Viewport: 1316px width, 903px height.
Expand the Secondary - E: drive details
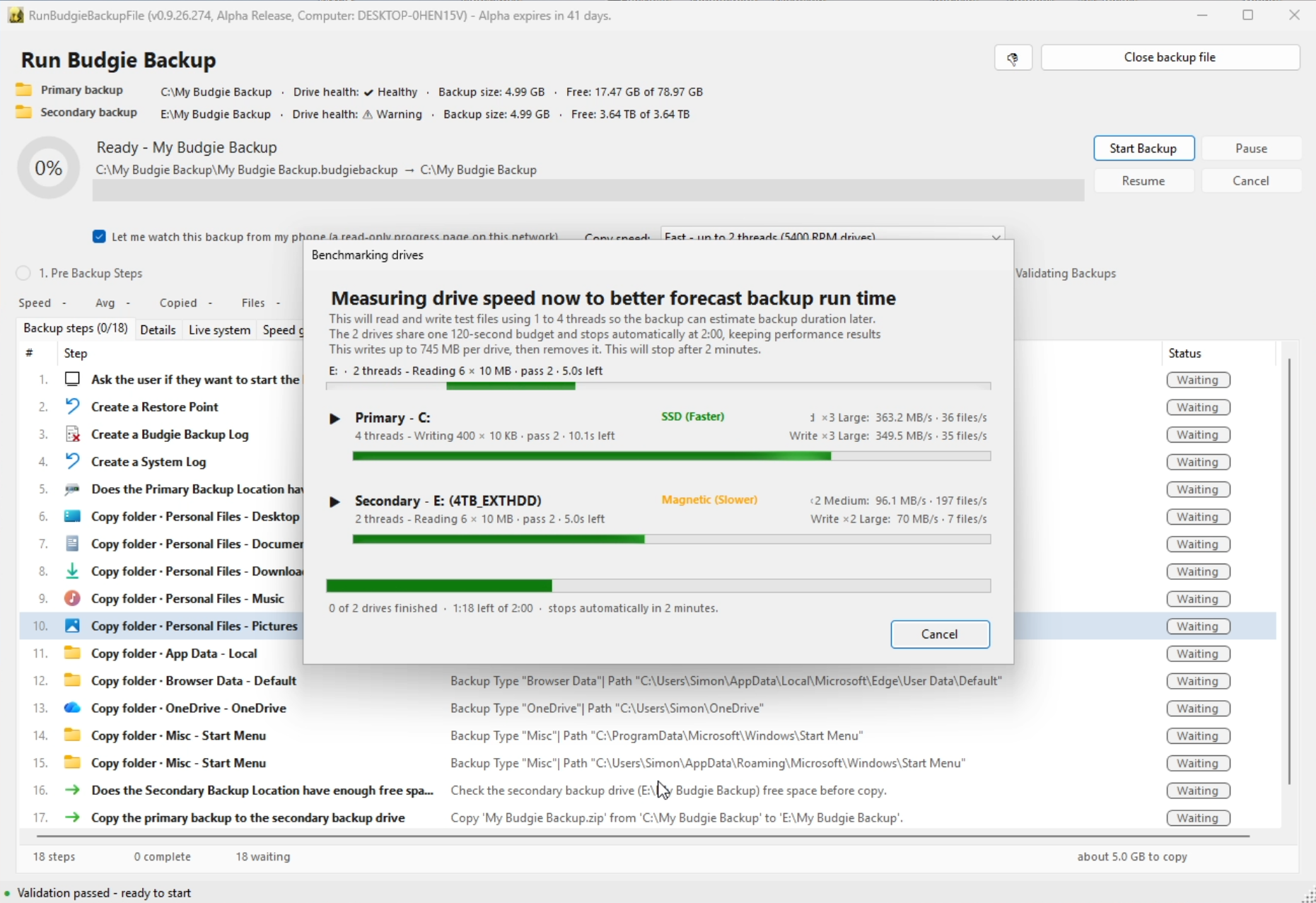(334, 502)
